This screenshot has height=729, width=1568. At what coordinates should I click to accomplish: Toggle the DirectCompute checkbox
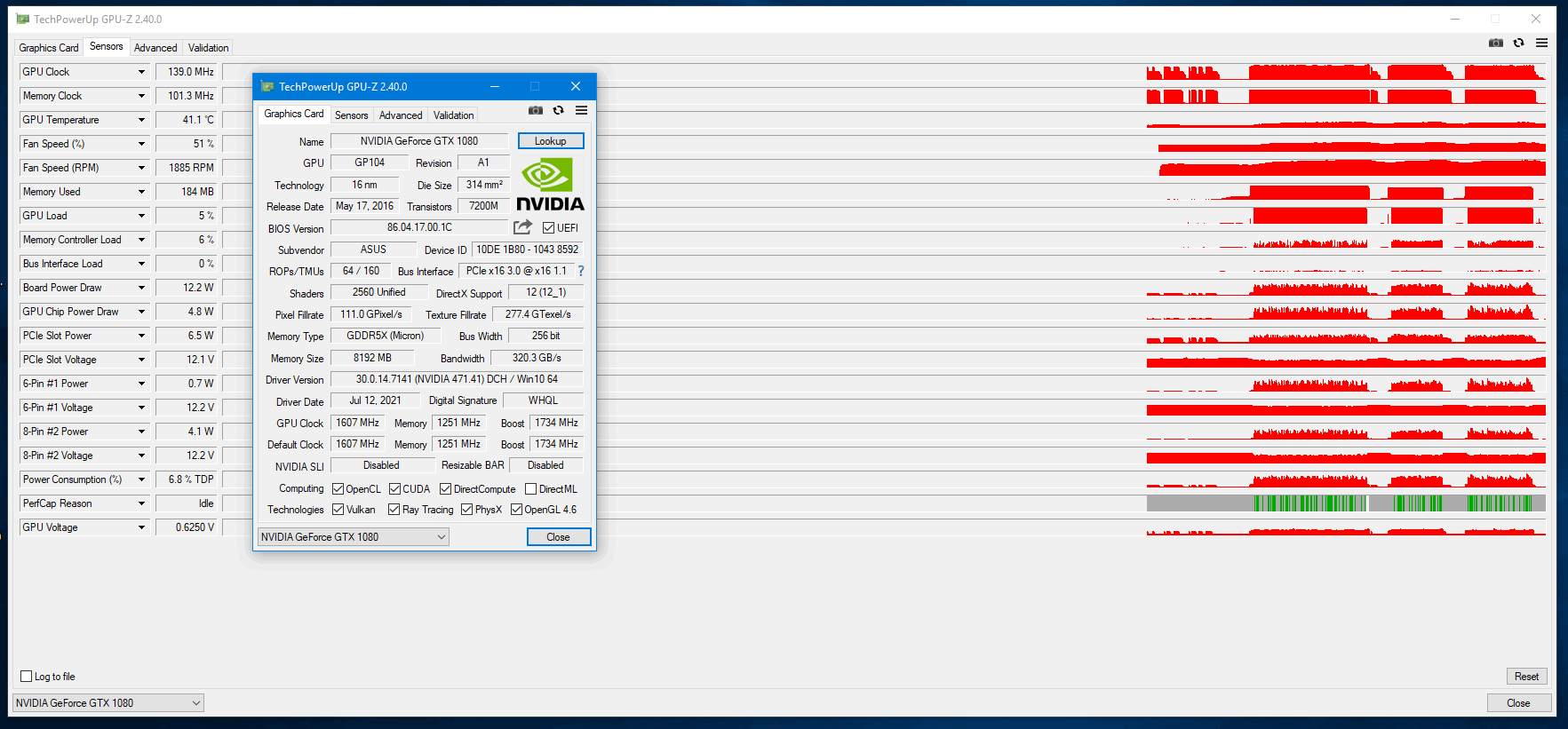point(445,489)
